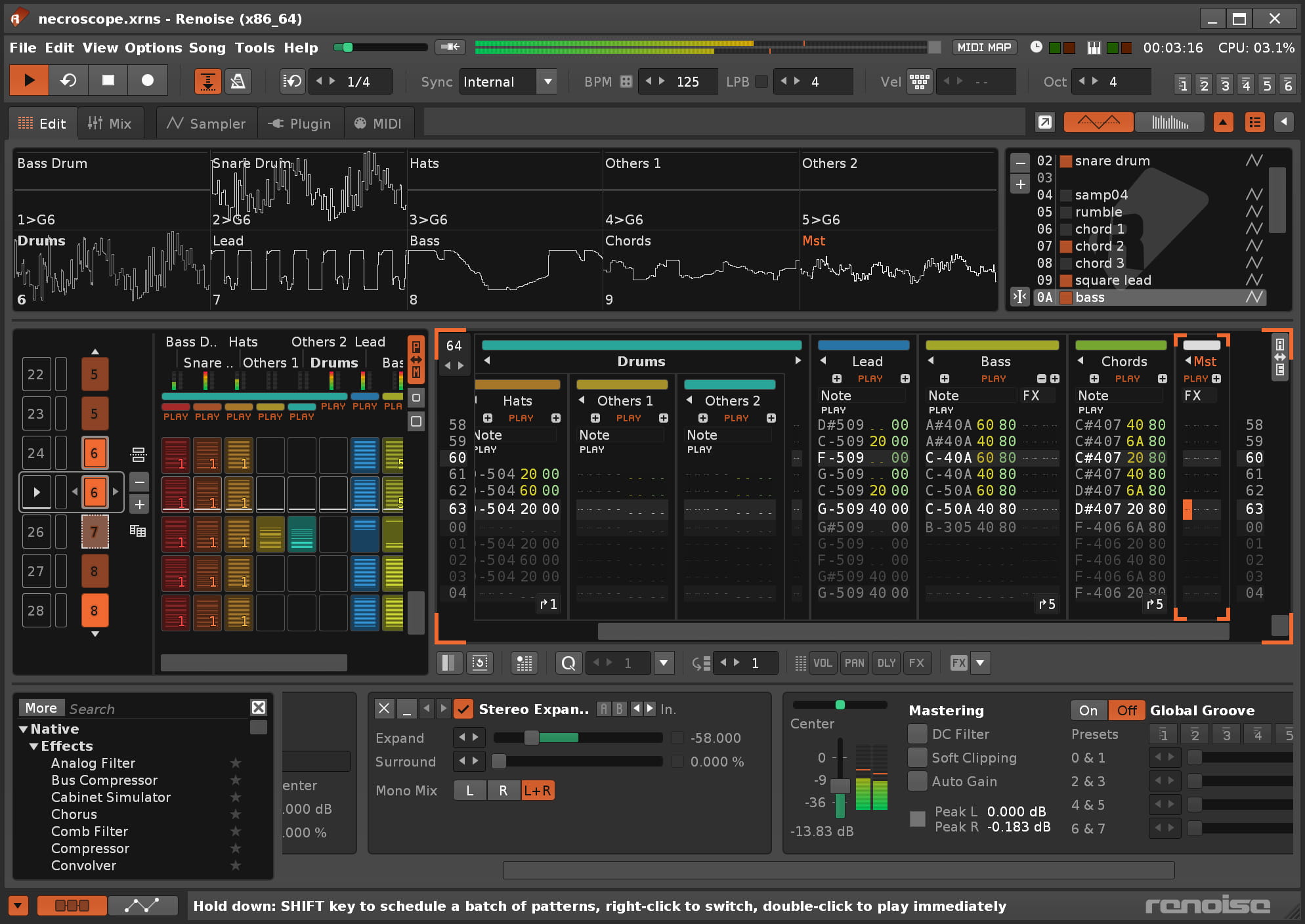Viewport: 1305px width, 924px height.
Task: Toggle the VOL column button
Action: click(823, 663)
